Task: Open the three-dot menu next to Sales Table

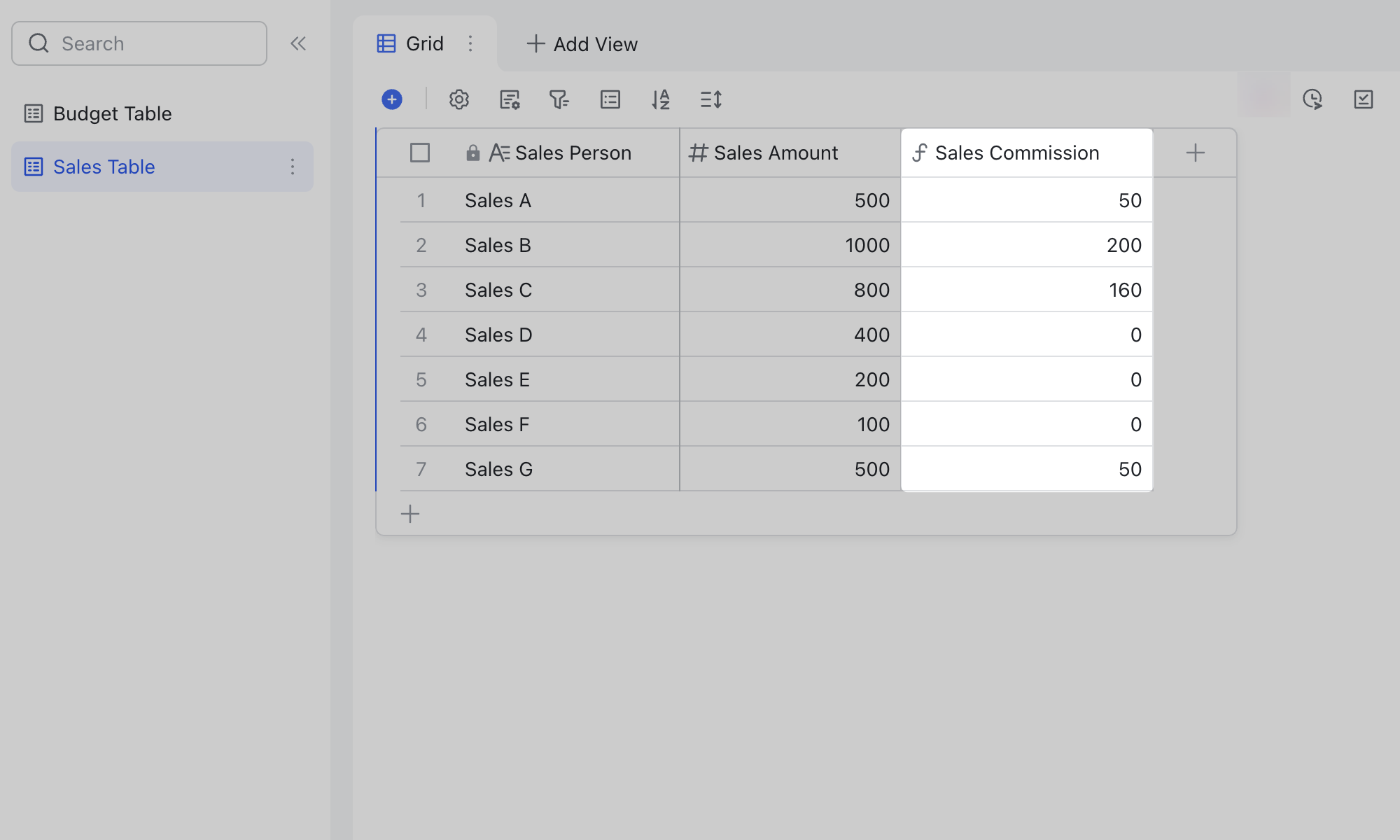Action: 293,167
